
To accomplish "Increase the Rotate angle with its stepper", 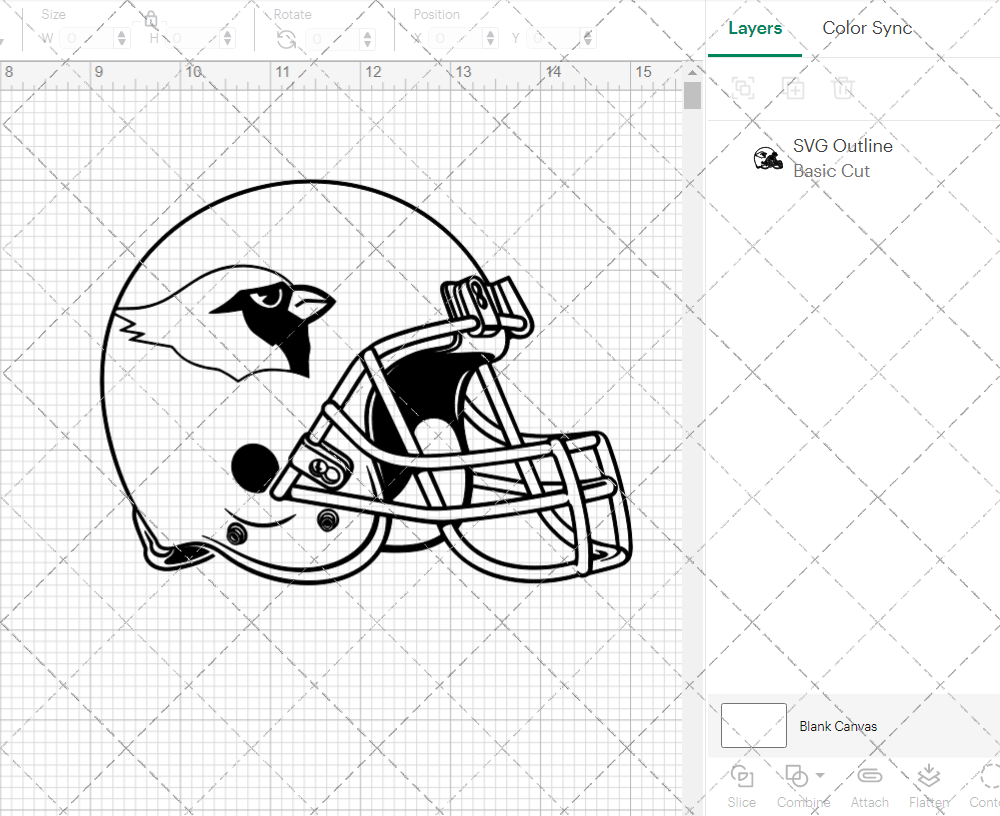I will [x=367, y=32].
